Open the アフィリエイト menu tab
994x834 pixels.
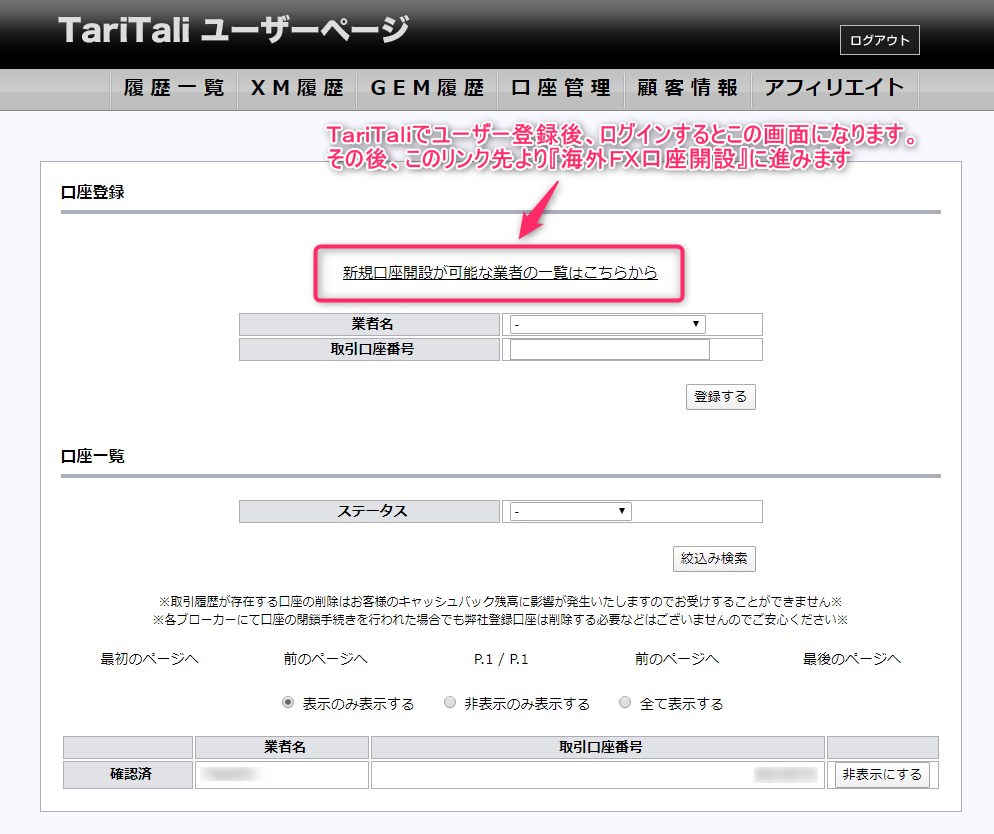(x=834, y=88)
